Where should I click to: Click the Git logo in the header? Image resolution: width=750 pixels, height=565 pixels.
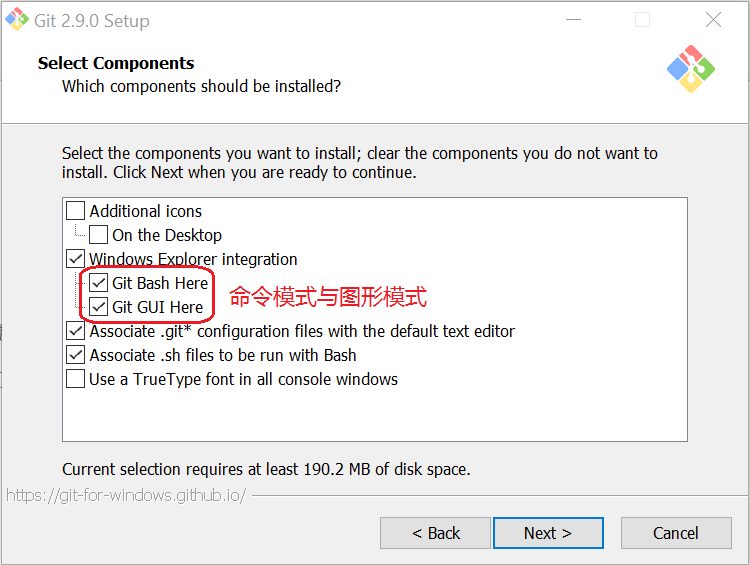tap(691, 69)
